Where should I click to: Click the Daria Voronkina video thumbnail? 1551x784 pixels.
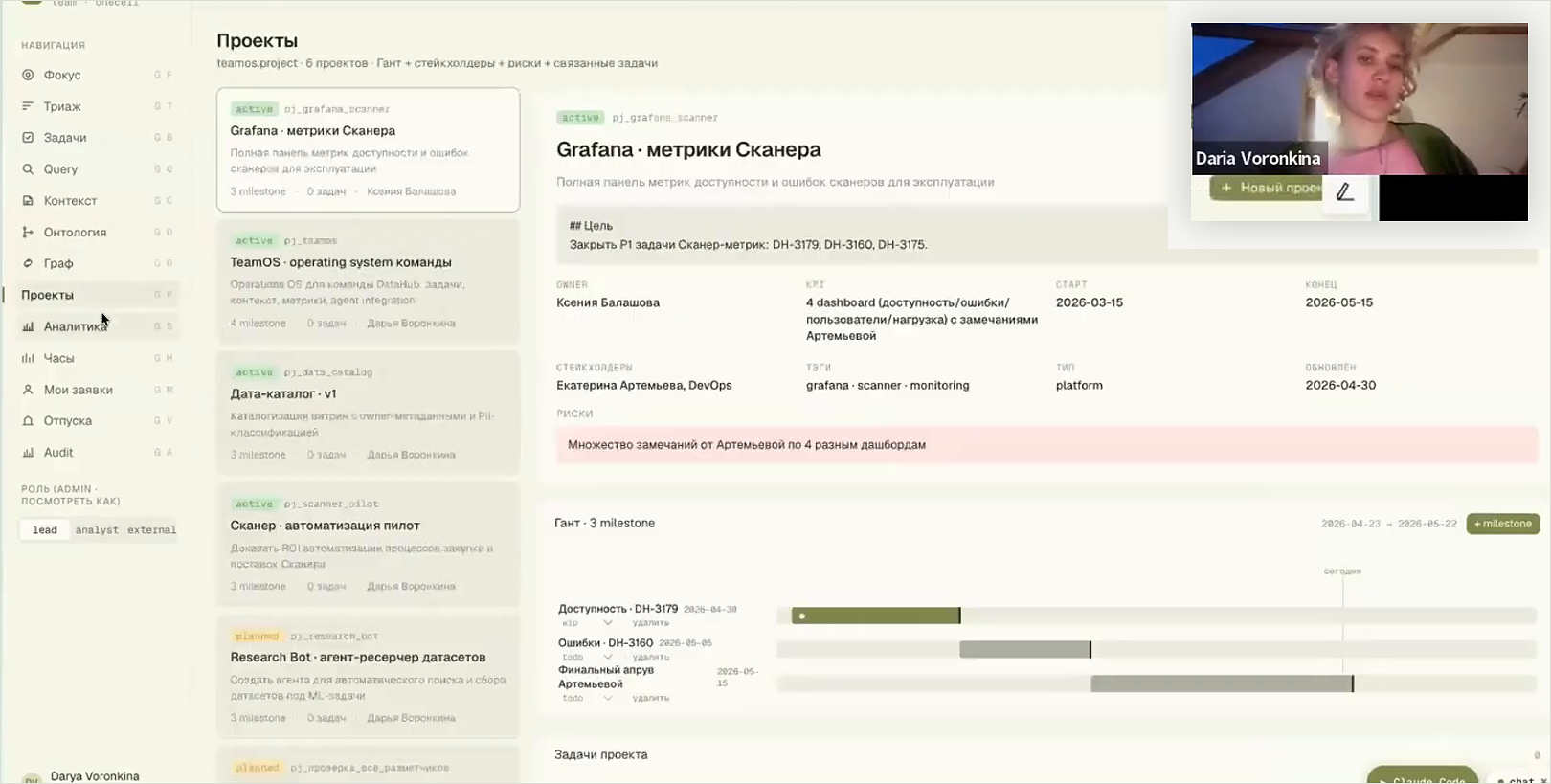click(x=1360, y=99)
